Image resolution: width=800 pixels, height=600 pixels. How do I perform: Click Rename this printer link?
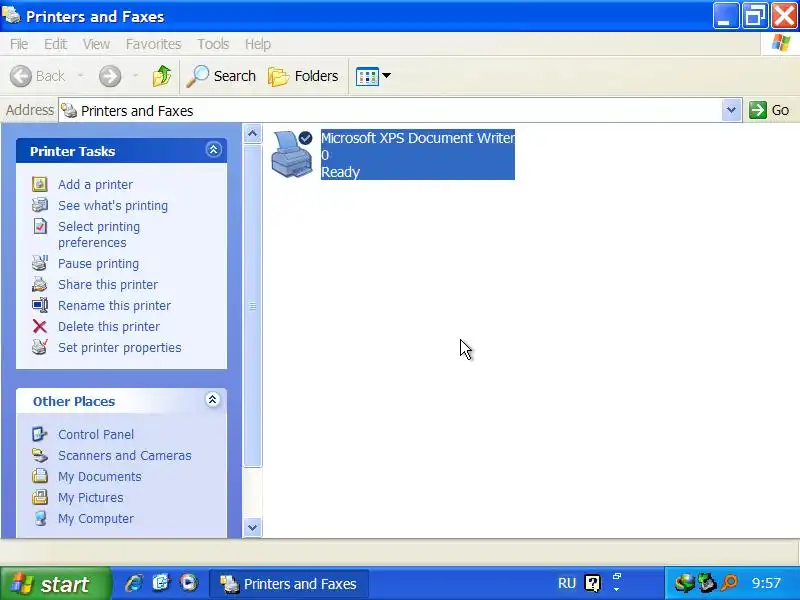coord(114,305)
